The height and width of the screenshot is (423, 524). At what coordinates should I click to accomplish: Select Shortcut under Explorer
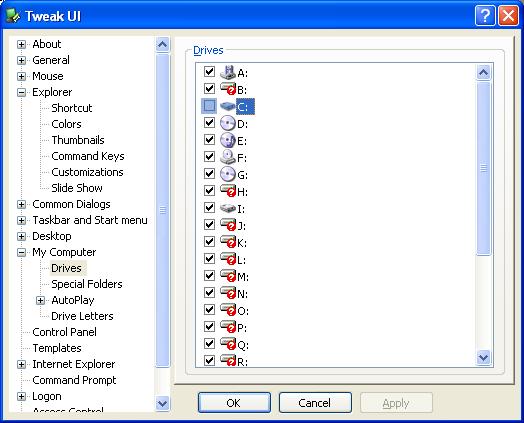[72, 108]
